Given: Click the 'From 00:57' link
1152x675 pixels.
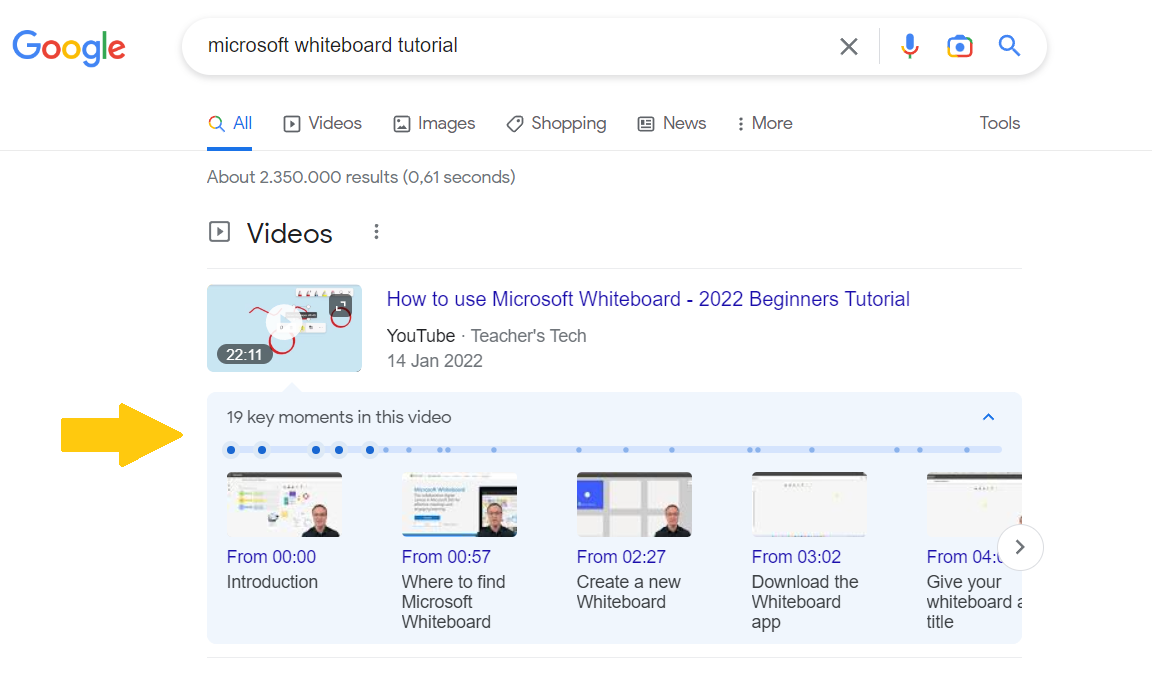Looking at the screenshot, I should click(446, 557).
